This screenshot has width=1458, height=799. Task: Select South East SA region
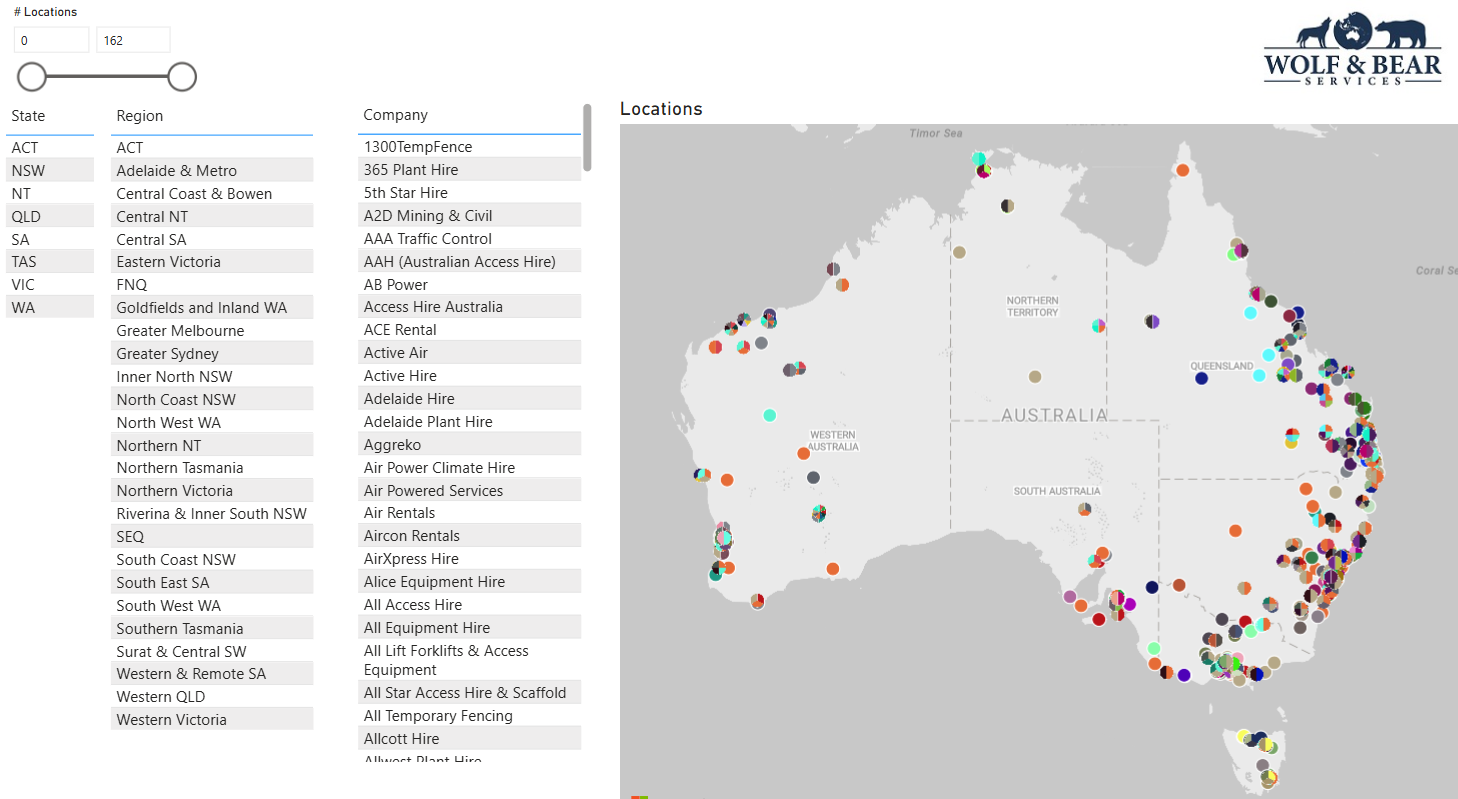tap(212, 583)
